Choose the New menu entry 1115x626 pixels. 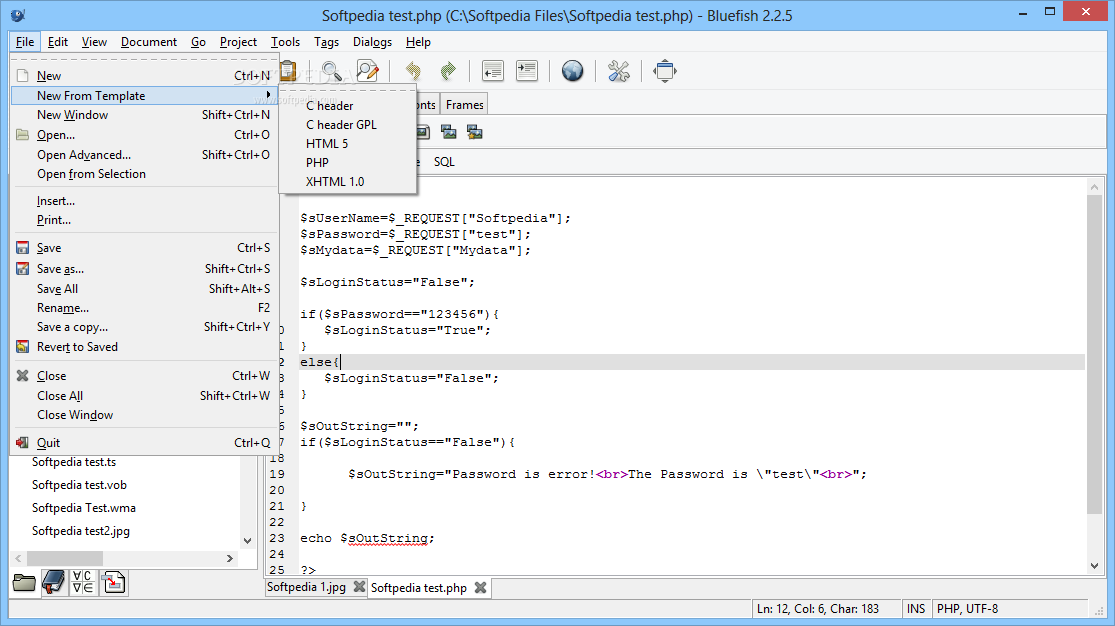point(144,75)
